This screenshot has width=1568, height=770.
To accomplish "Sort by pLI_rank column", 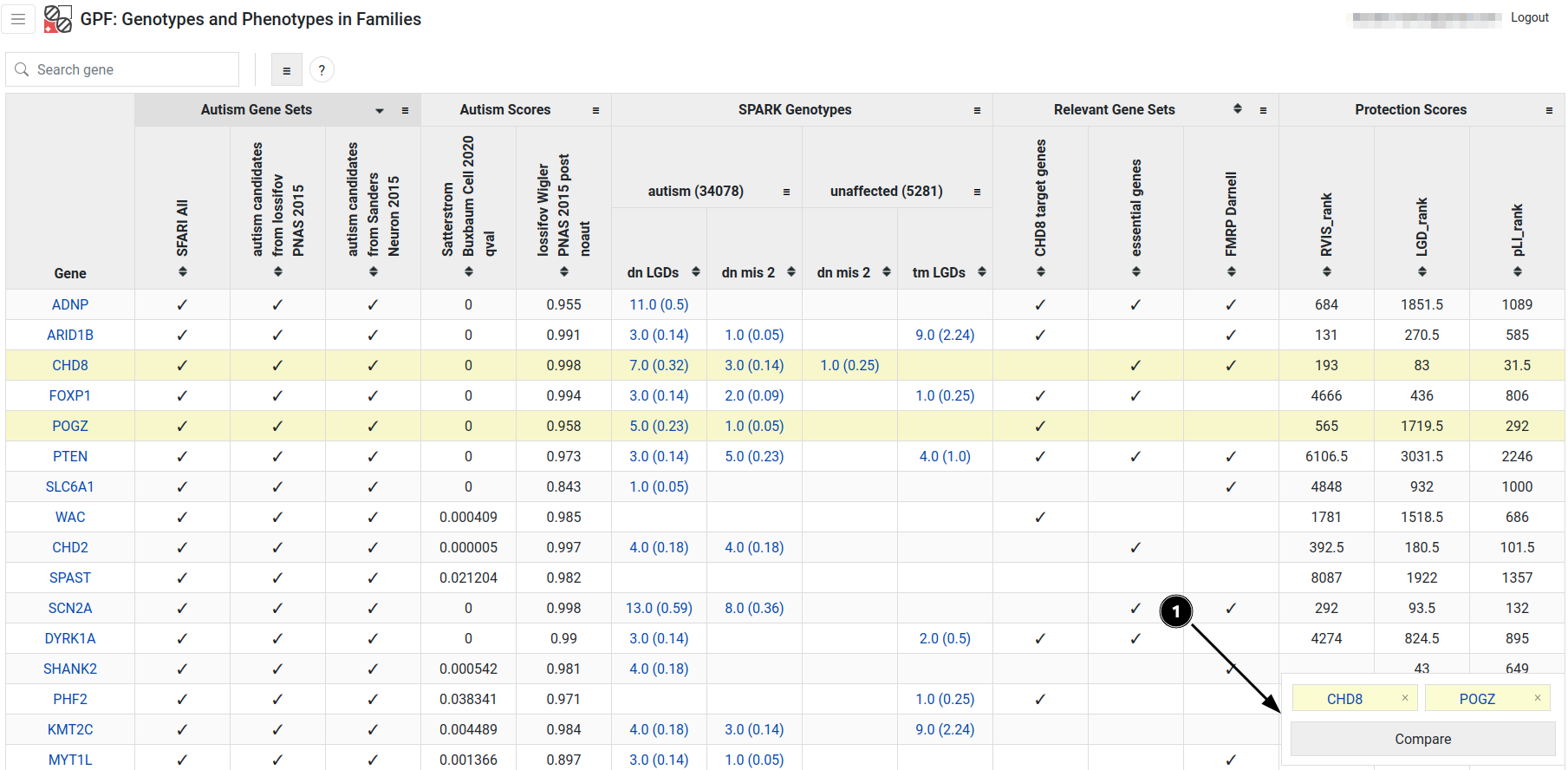I will pos(1518,271).
